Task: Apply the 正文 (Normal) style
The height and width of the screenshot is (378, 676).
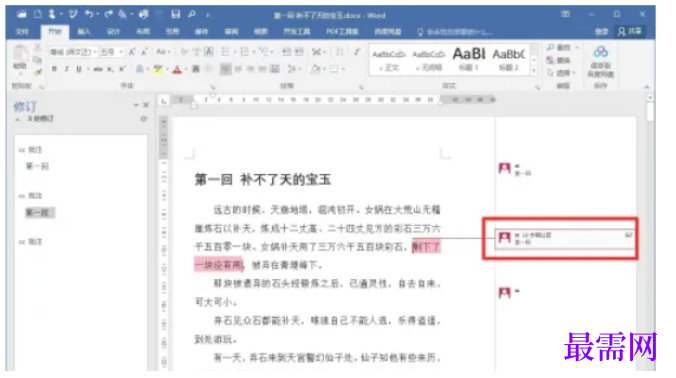Action: coord(389,59)
